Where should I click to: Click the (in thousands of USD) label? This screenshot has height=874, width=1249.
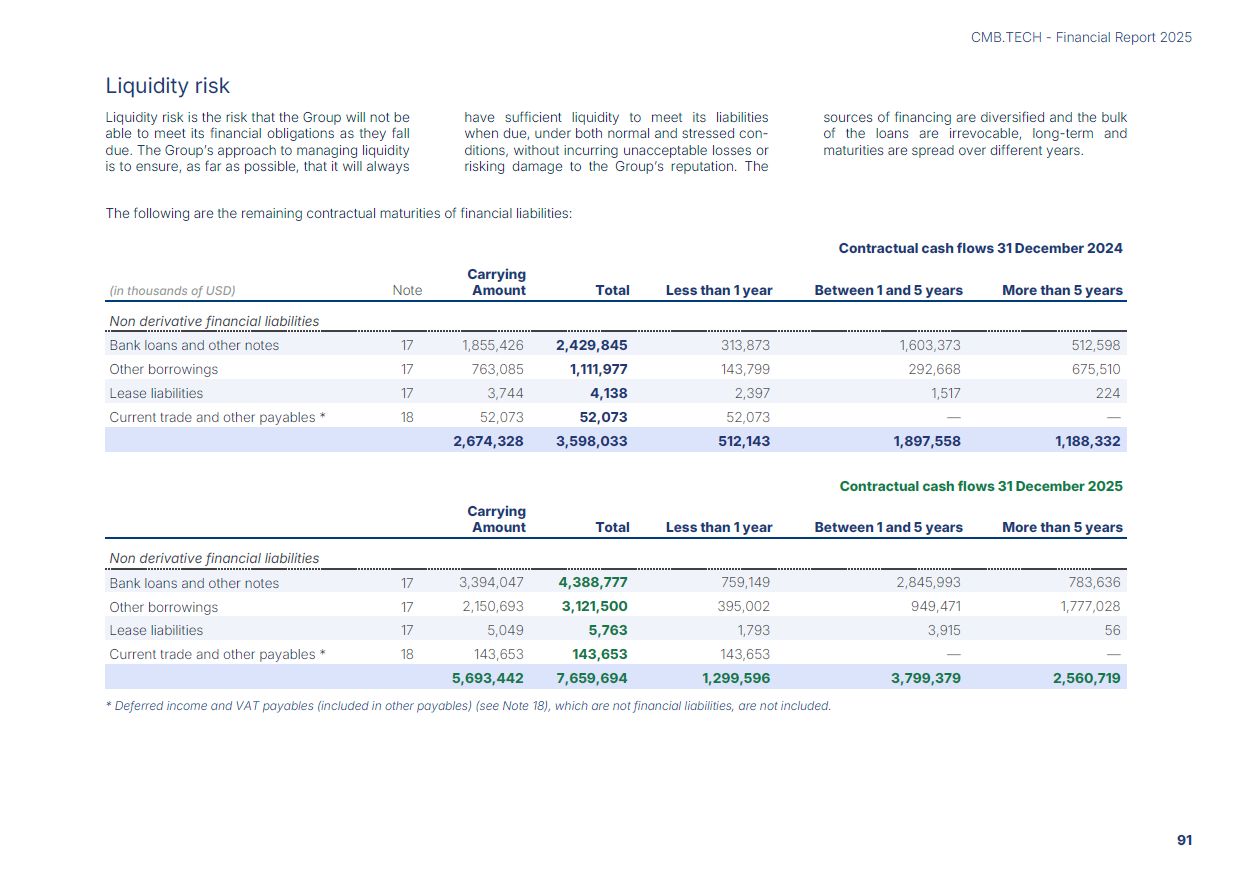point(172,291)
